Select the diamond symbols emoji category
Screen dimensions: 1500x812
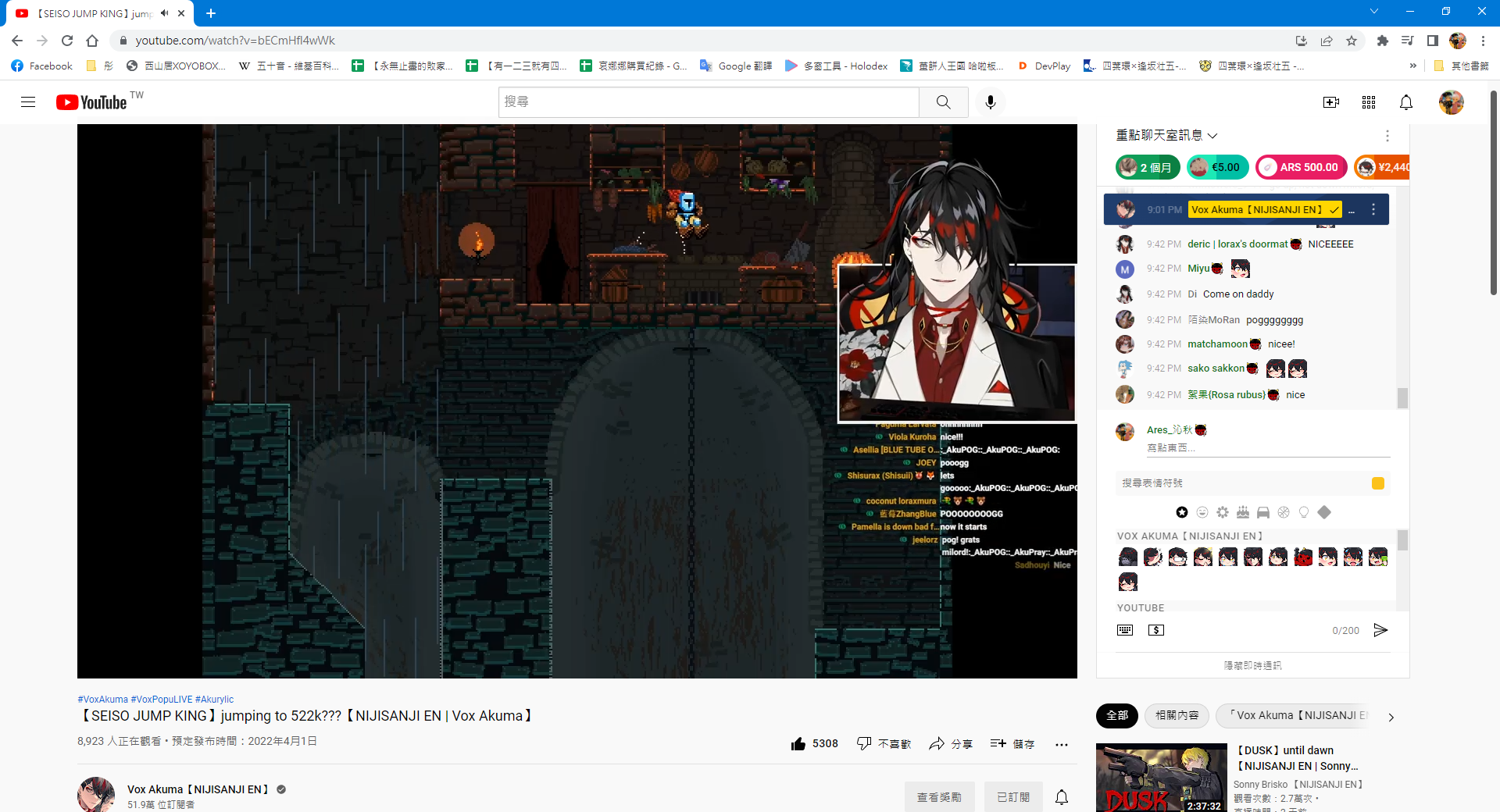1324,512
